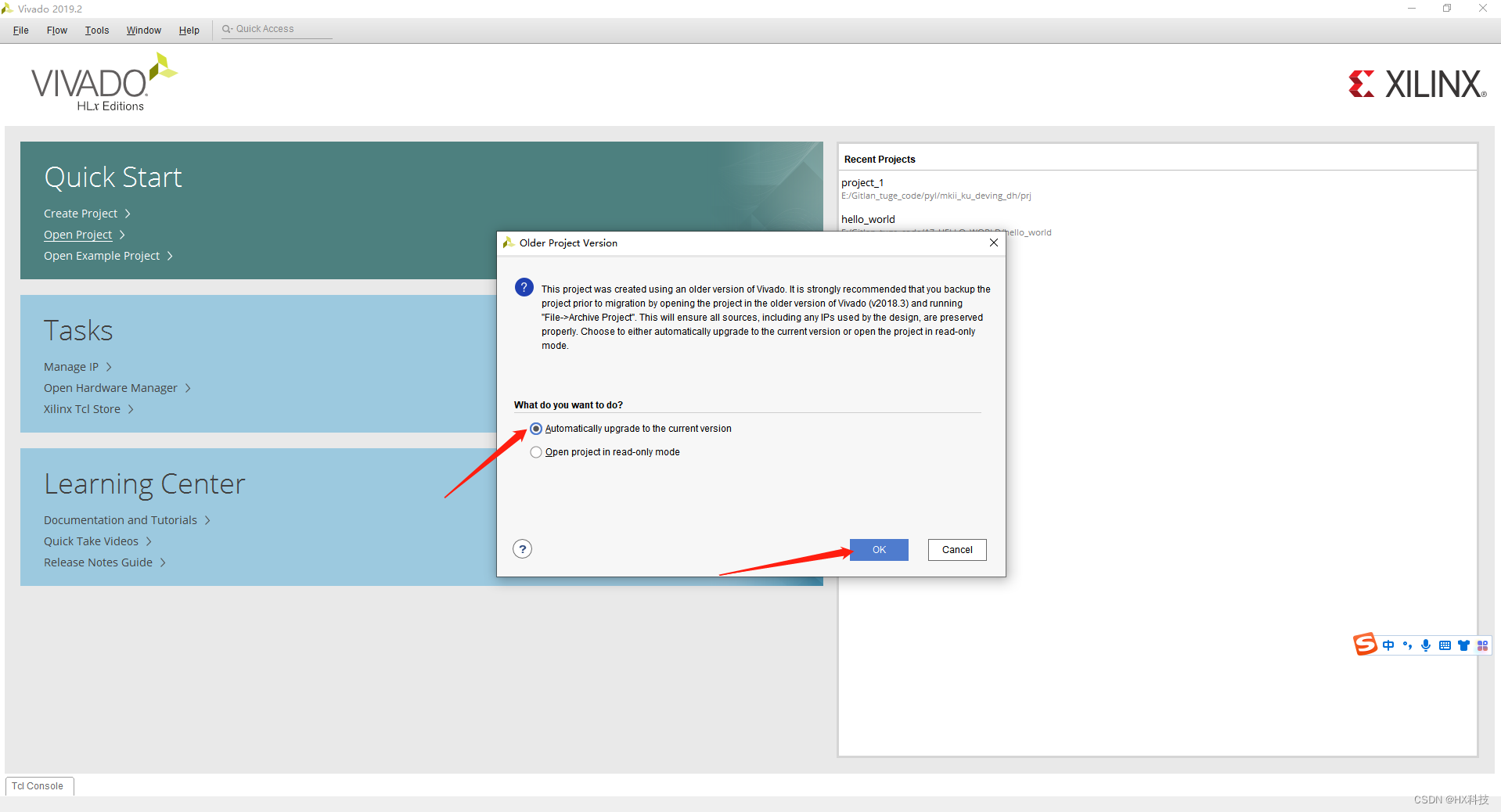1501x812 pixels.
Task: Open the Tcl Console tab
Action: [38, 786]
